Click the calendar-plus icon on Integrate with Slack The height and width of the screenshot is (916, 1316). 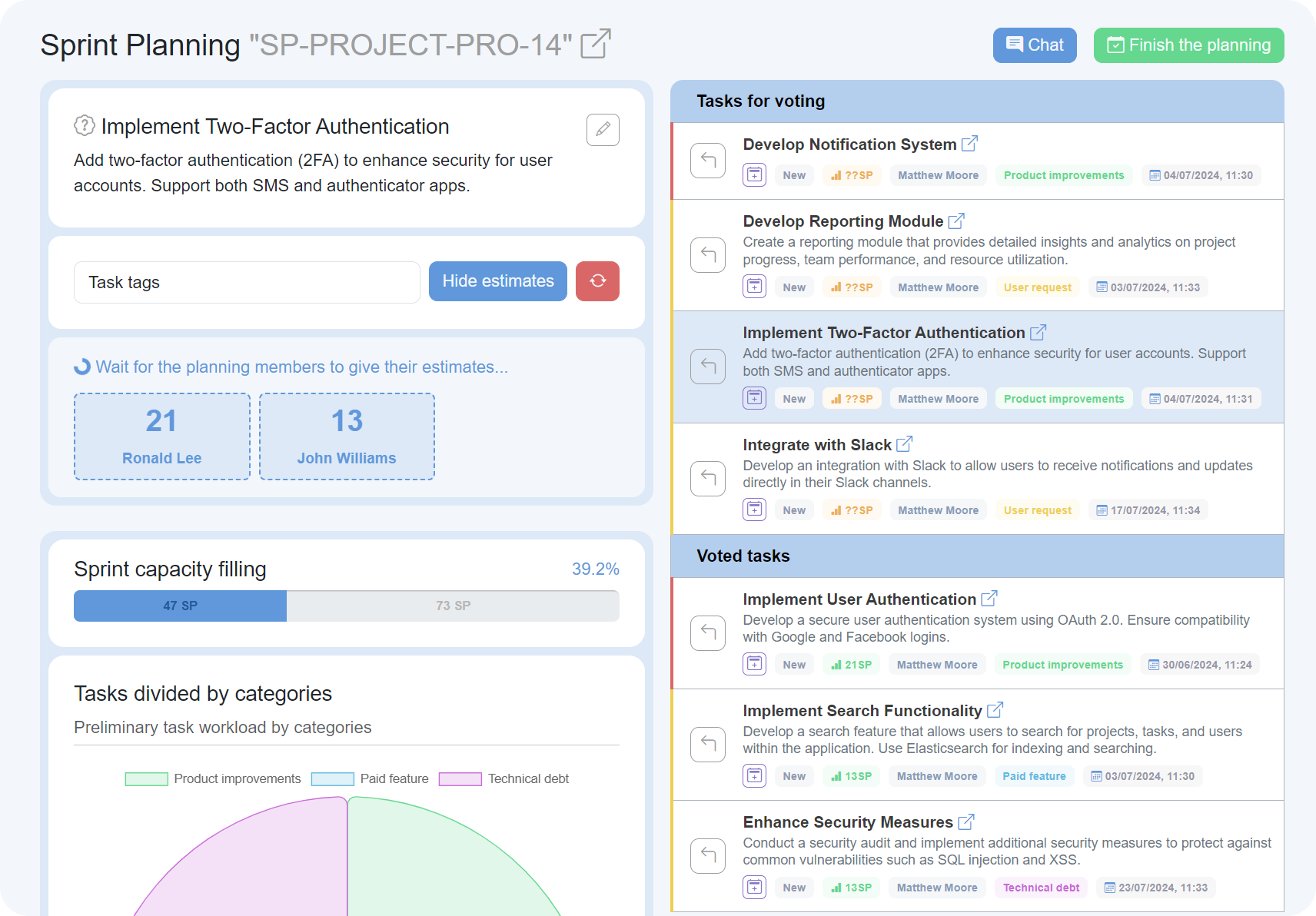754,509
